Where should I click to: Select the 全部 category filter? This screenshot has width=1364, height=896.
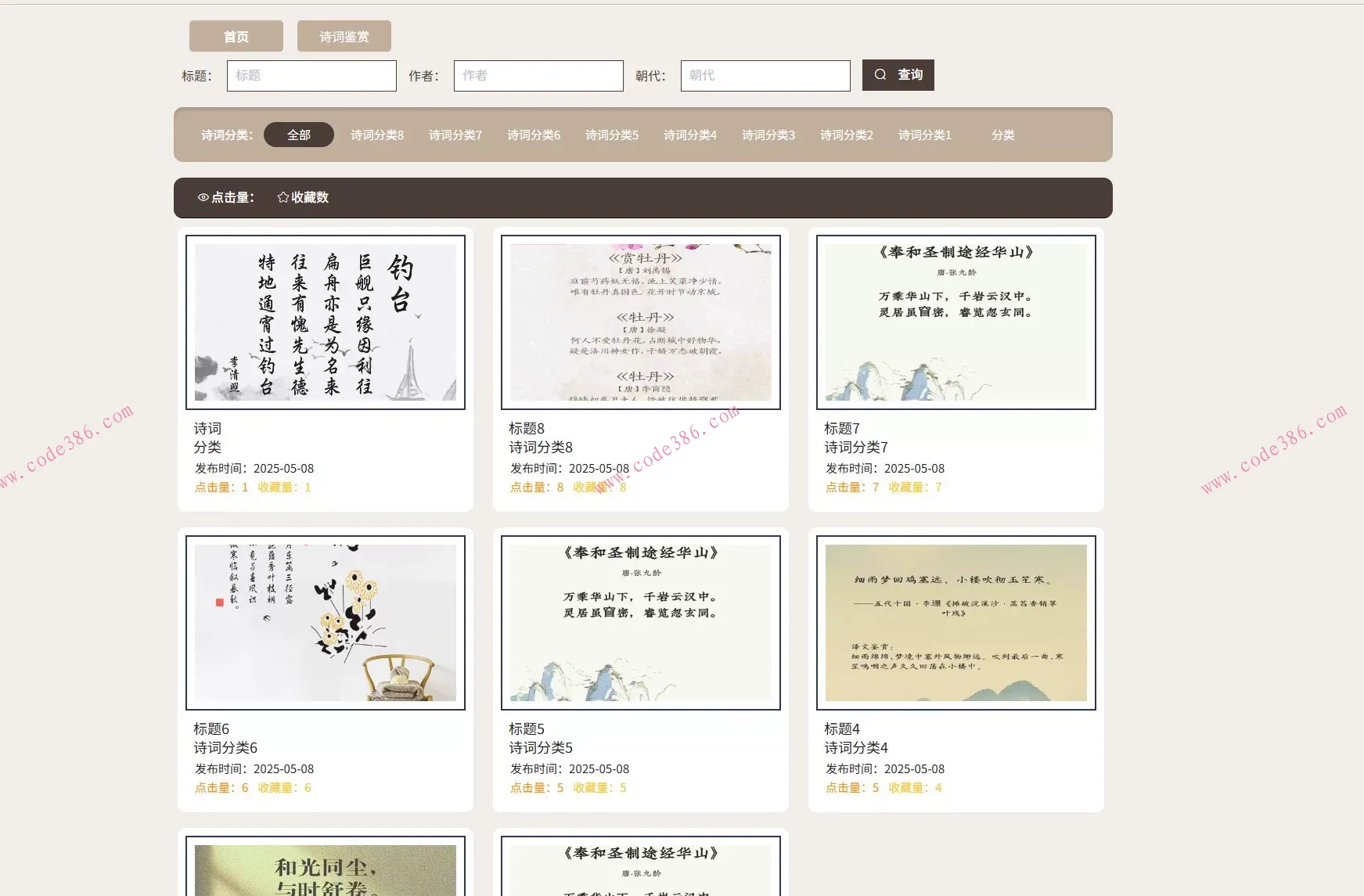click(299, 135)
